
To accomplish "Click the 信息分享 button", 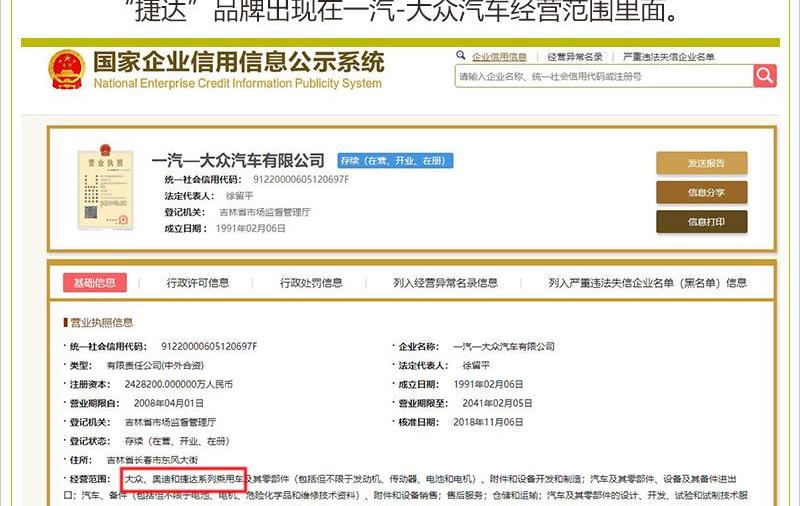I will pyautogui.click(x=702, y=192).
